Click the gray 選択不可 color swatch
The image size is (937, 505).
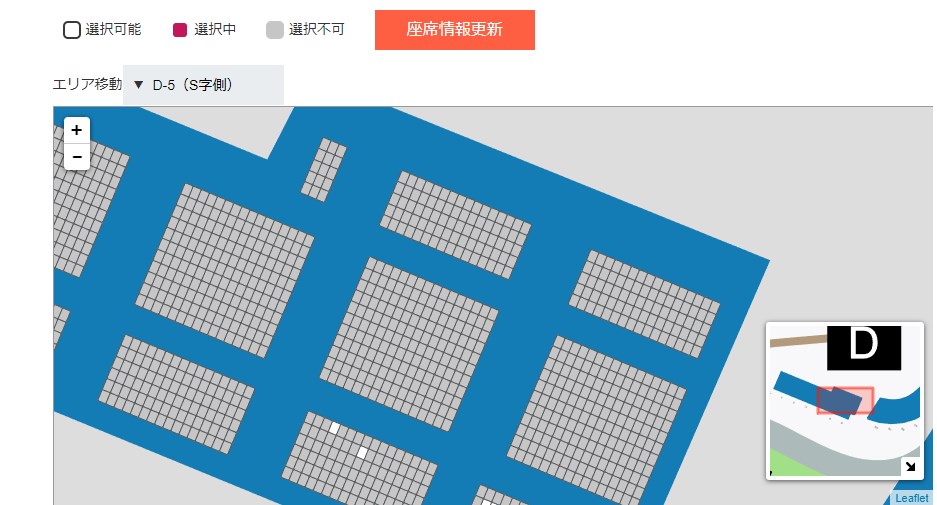point(275,30)
